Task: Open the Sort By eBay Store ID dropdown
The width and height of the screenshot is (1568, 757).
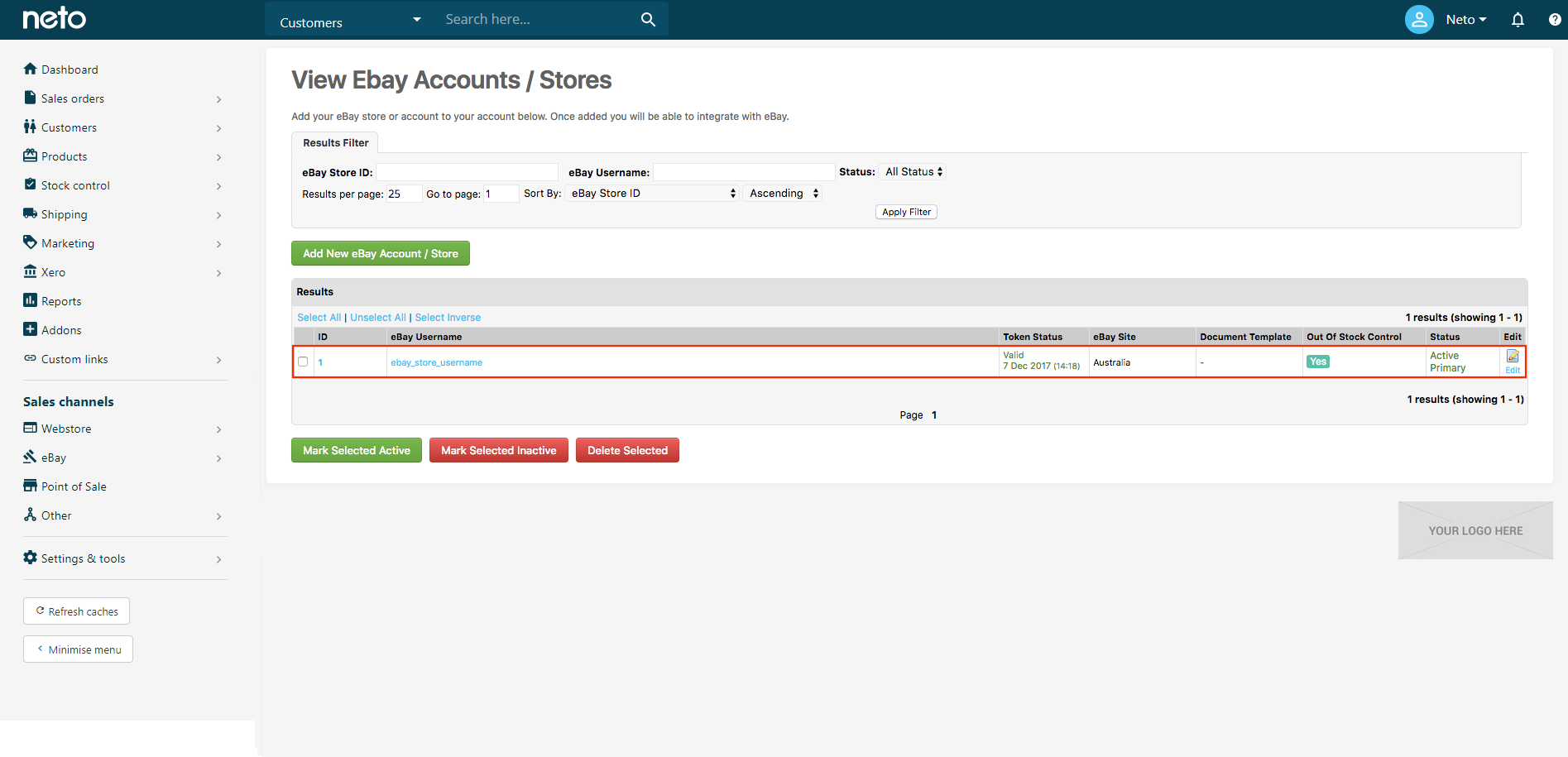Action: [x=652, y=193]
